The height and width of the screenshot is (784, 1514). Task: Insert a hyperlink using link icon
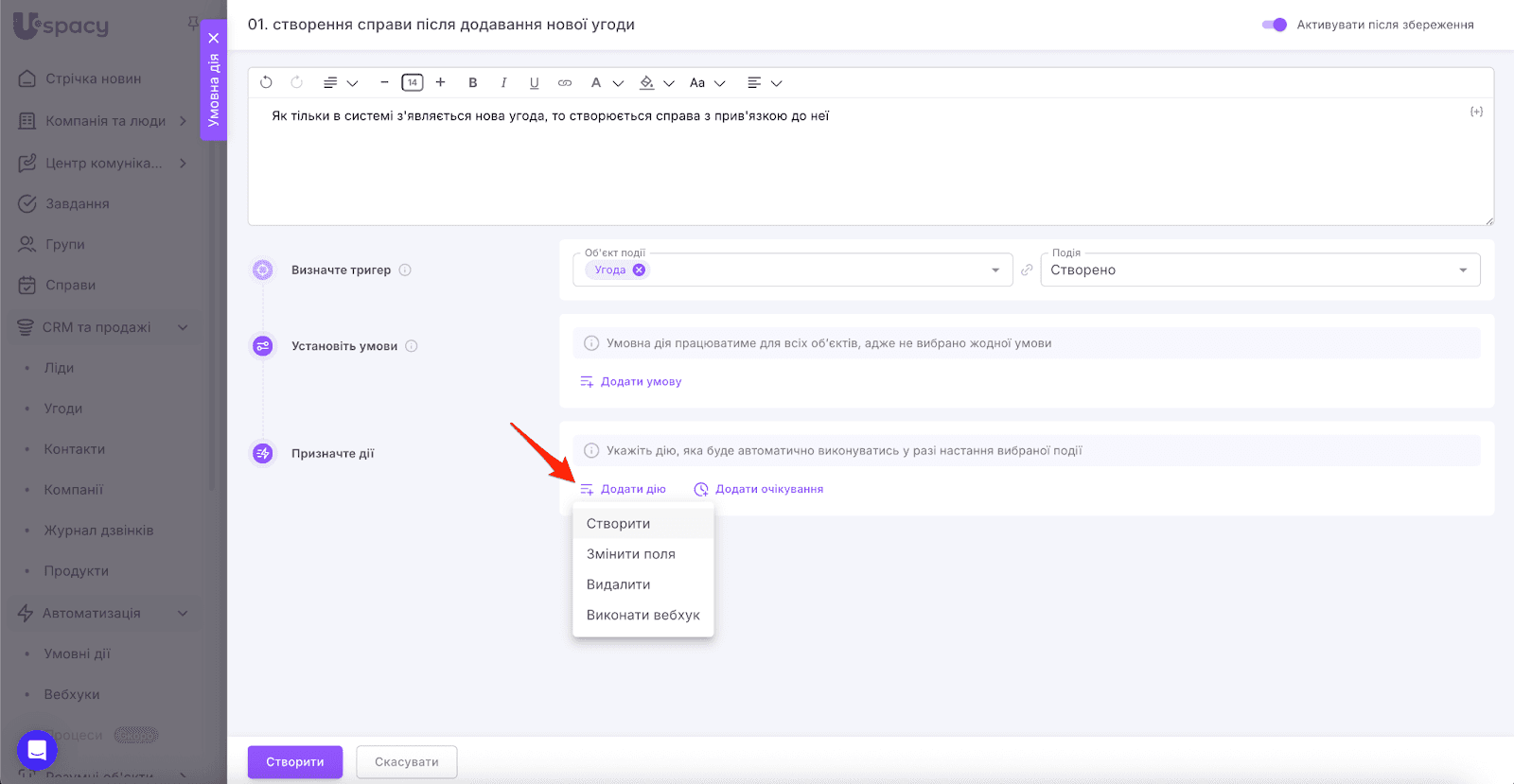(565, 83)
